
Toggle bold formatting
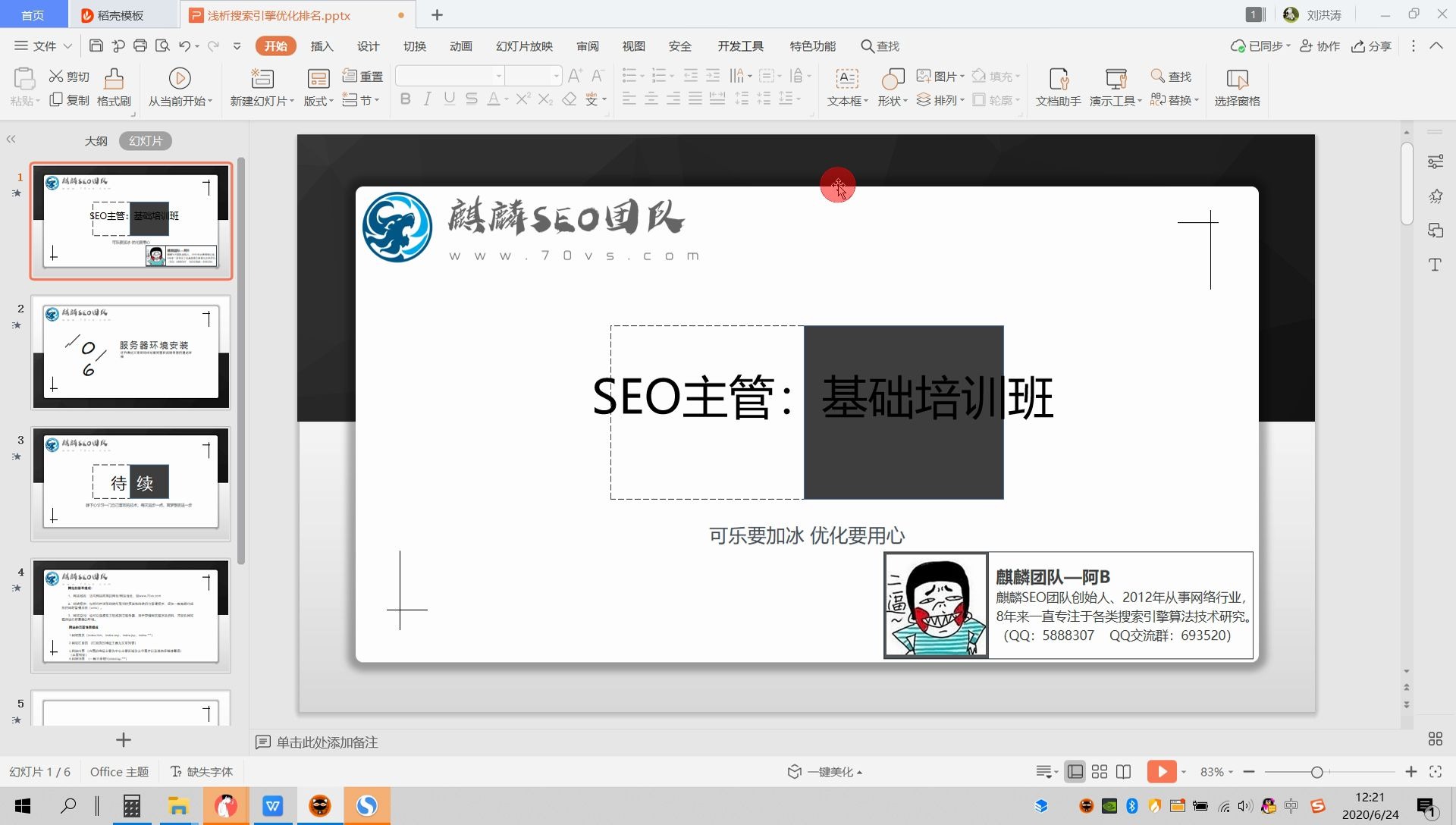click(x=406, y=99)
